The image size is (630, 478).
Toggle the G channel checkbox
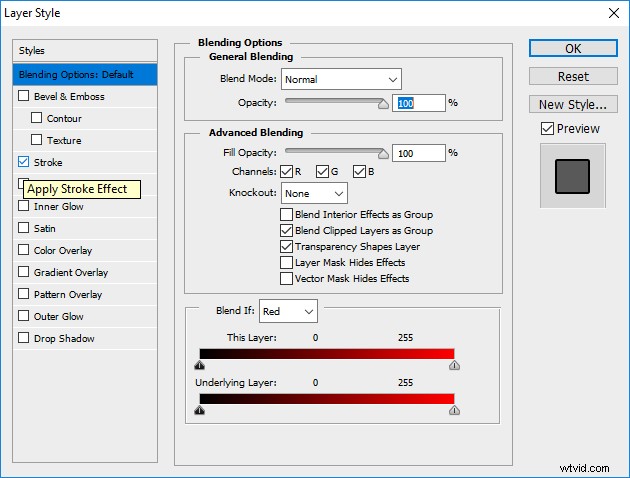click(322, 172)
